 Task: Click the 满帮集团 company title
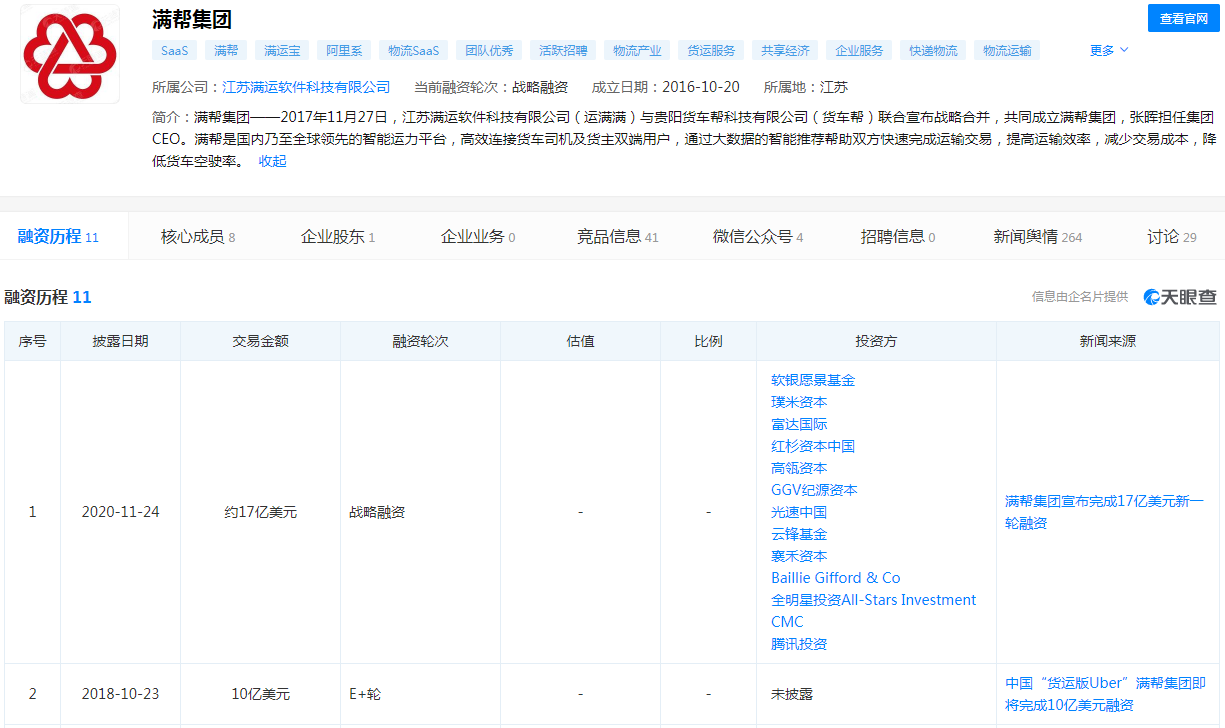click(x=192, y=20)
